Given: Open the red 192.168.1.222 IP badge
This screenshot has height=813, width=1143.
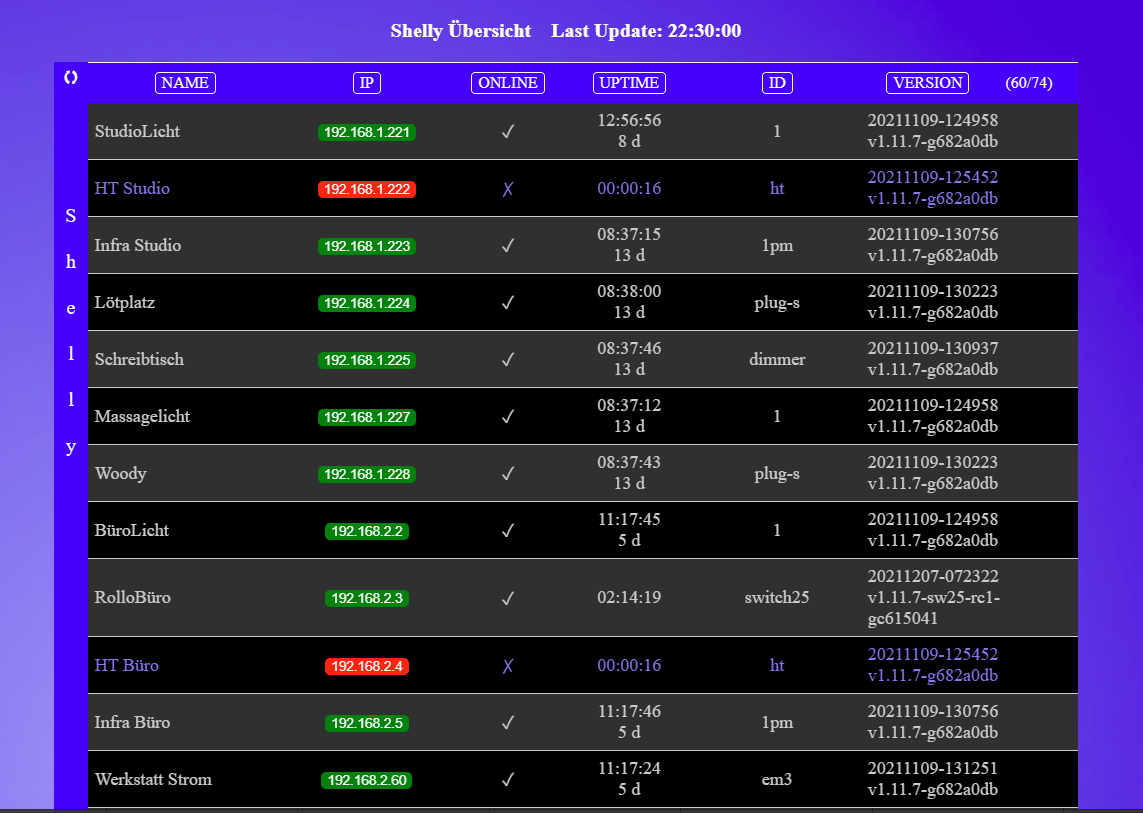Looking at the screenshot, I should pyautogui.click(x=367, y=189).
